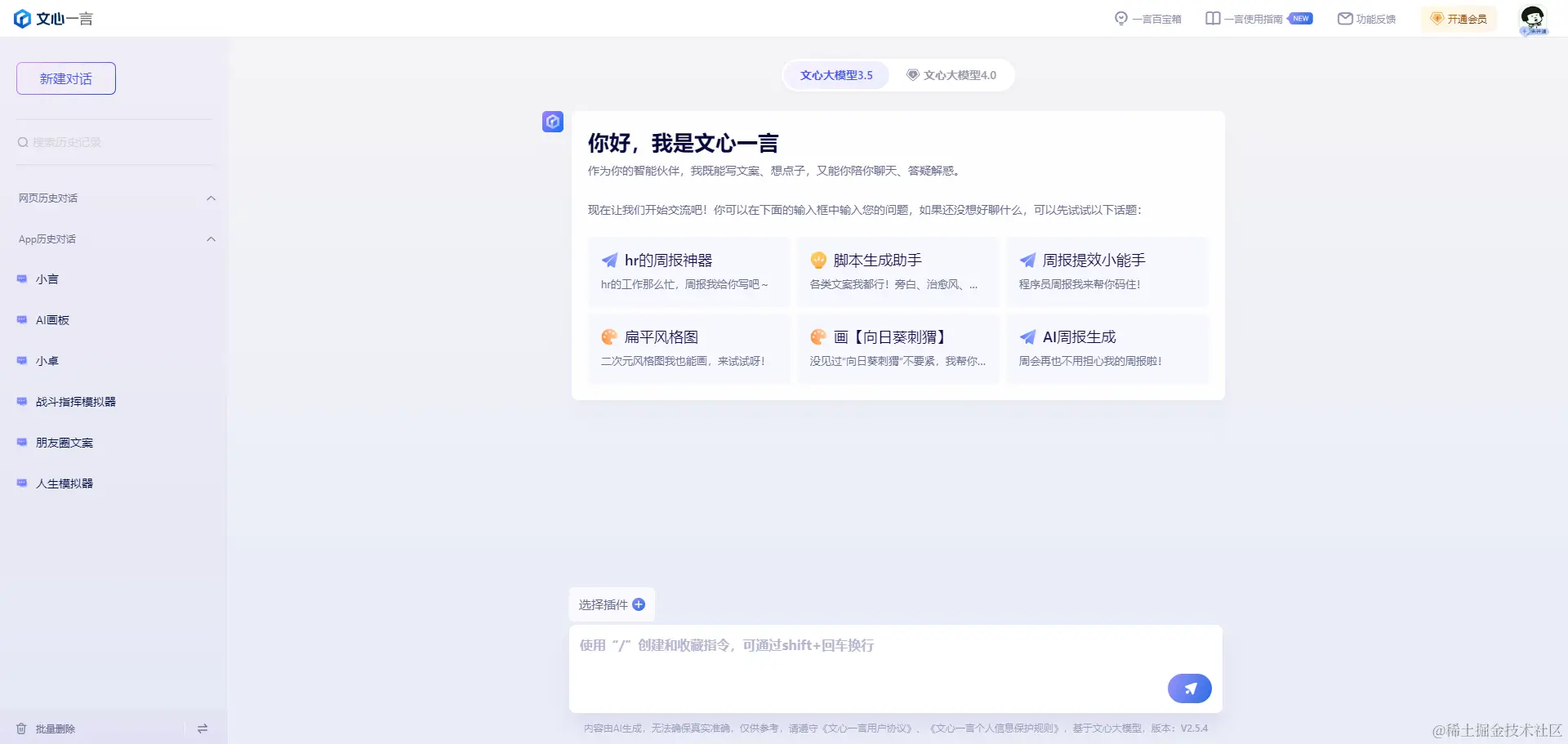Click the diamond icon on 开通会员
The height and width of the screenshot is (744, 1568).
click(1437, 19)
